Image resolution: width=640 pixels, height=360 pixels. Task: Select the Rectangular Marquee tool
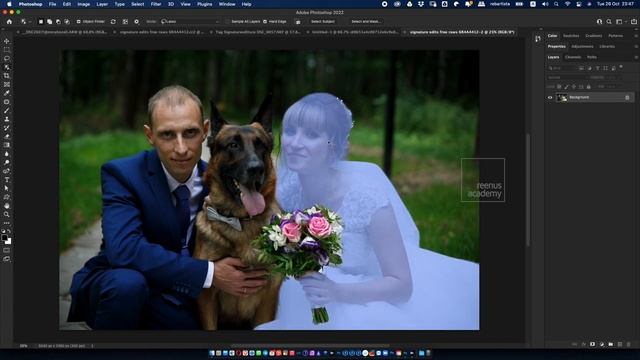pyautogui.click(x=7, y=50)
